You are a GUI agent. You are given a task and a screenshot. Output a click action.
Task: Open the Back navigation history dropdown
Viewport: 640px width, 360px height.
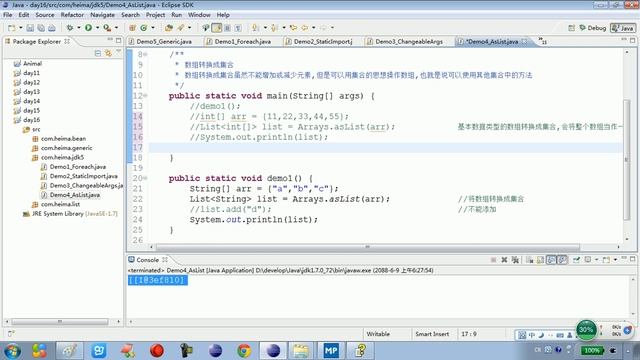point(313,28)
